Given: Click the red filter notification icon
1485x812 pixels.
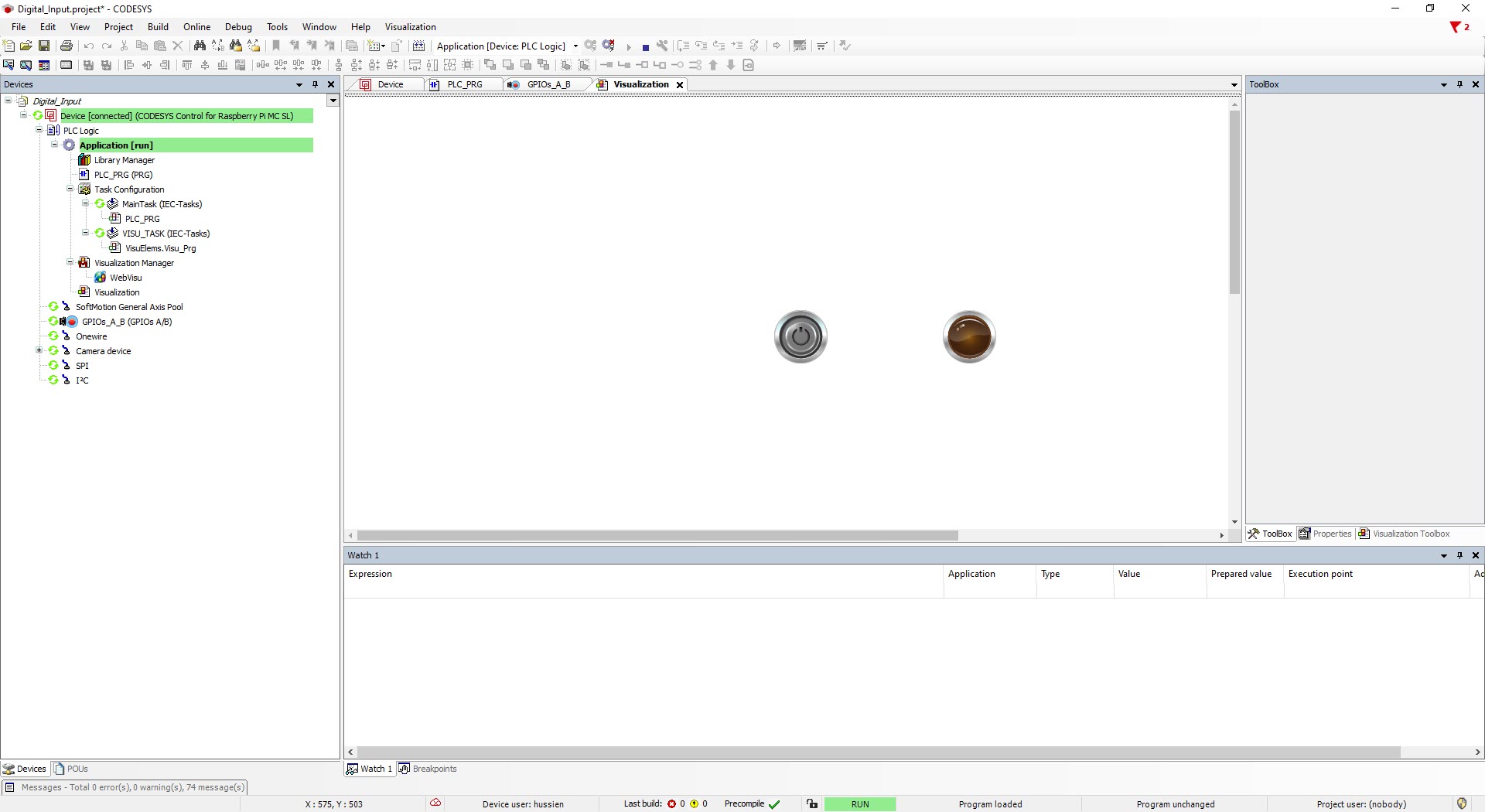Looking at the screenshot, I should click(x=1455, y=27).
